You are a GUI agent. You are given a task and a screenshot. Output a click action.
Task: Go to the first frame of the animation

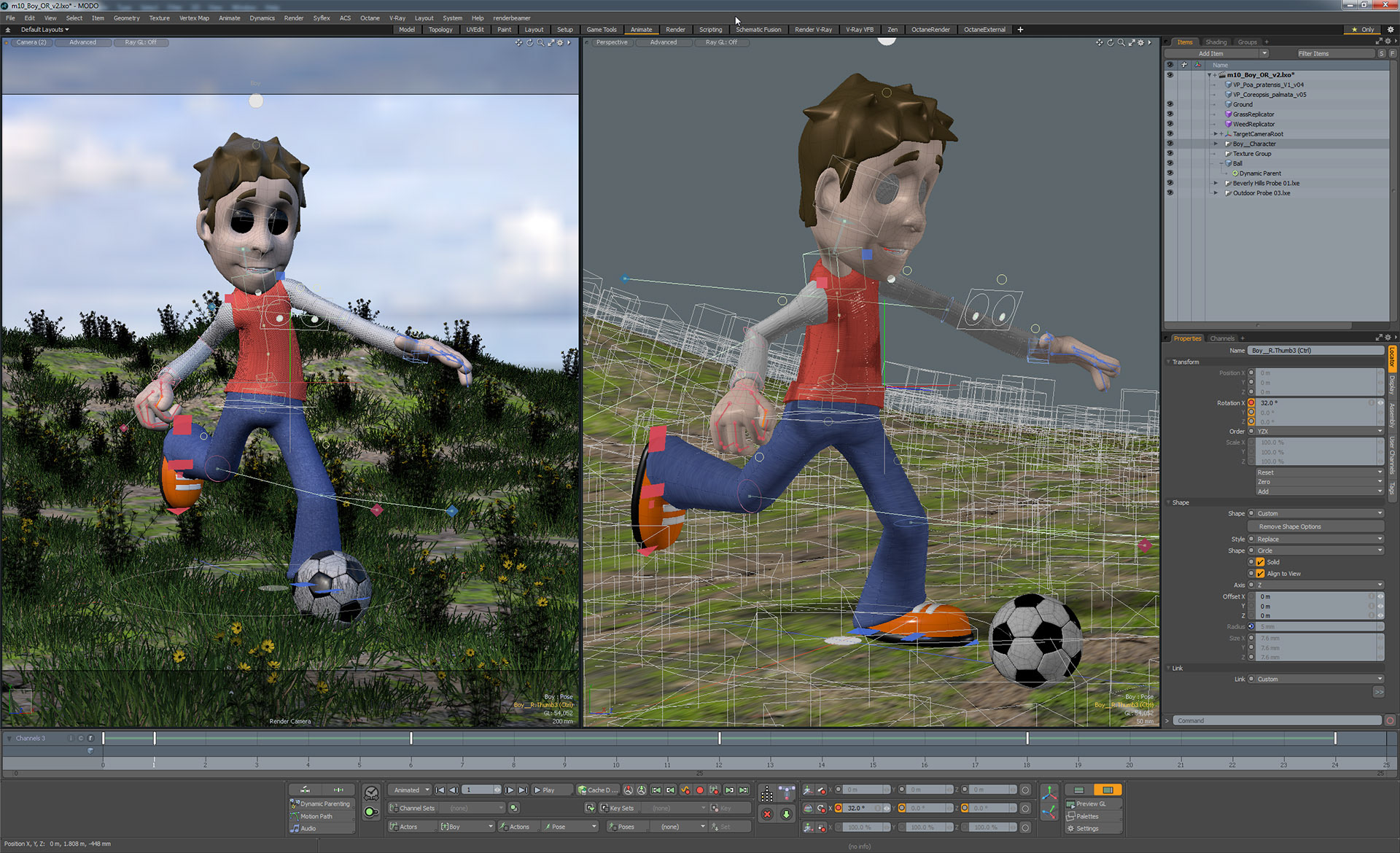[x=440, y=790]
